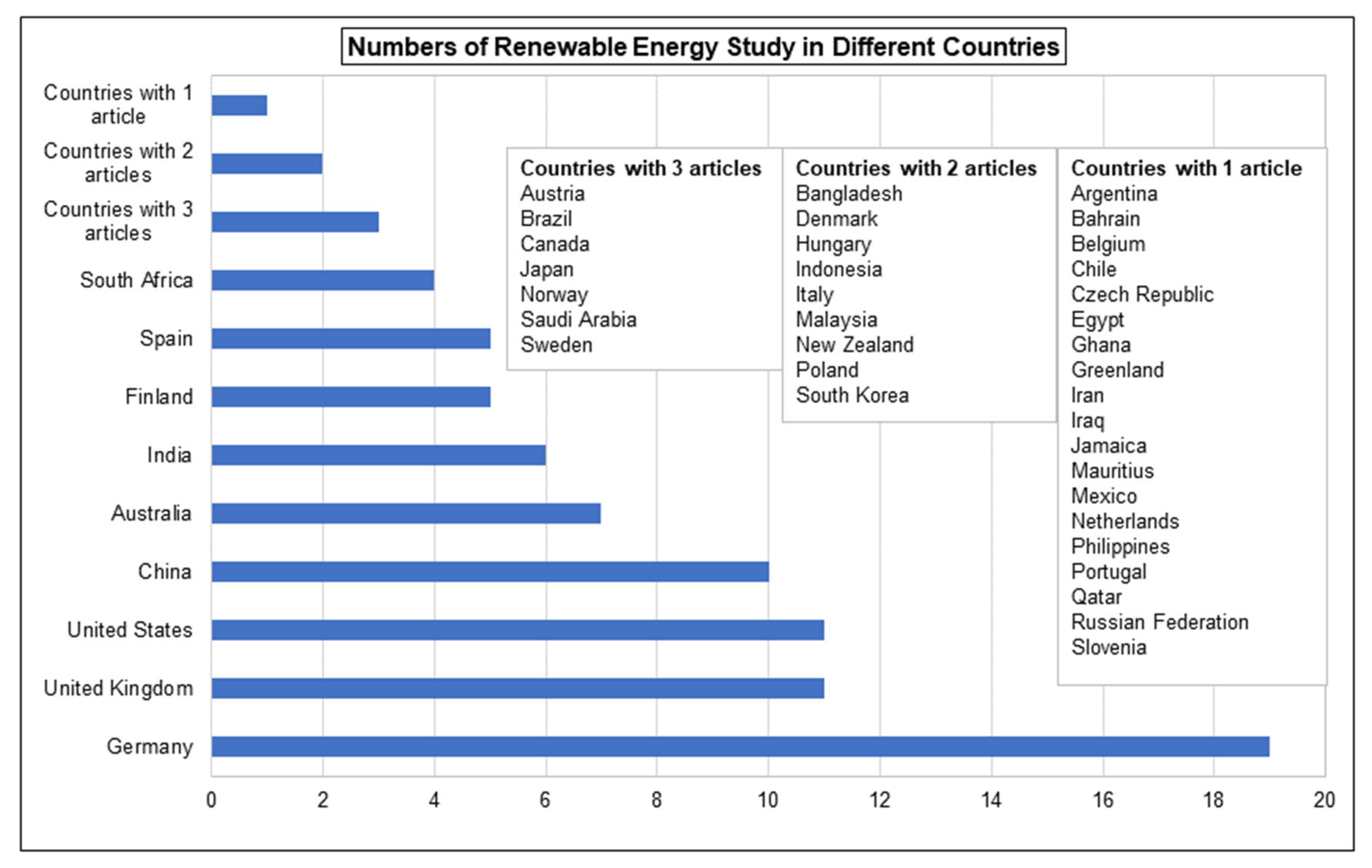Click the United Kingdom axis label
This screenshot has height=868, width=1372.
pos(118,688)
